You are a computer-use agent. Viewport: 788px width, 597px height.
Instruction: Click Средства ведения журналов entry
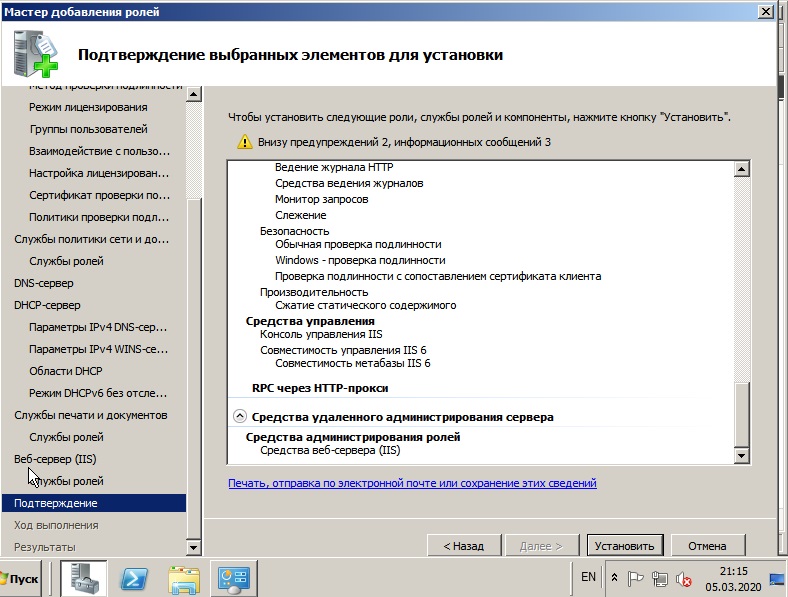coord(349,183)
